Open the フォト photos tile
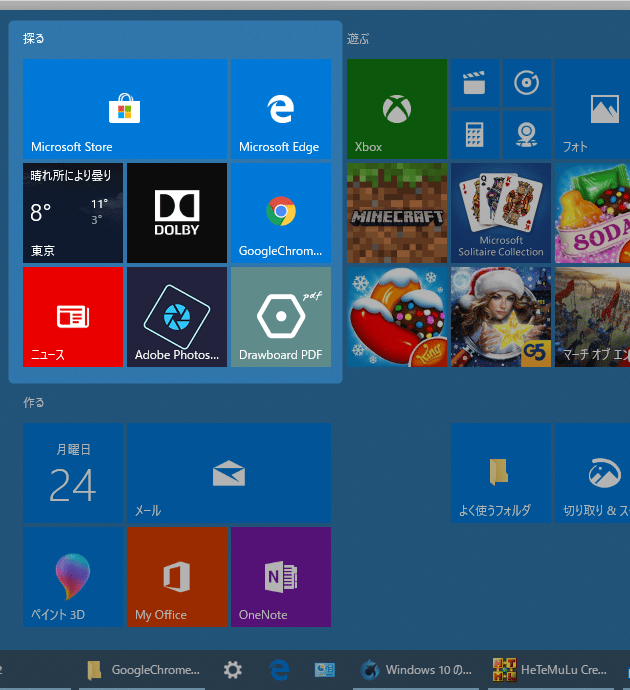This screenshot has height=690, width=630. (592, 109)
